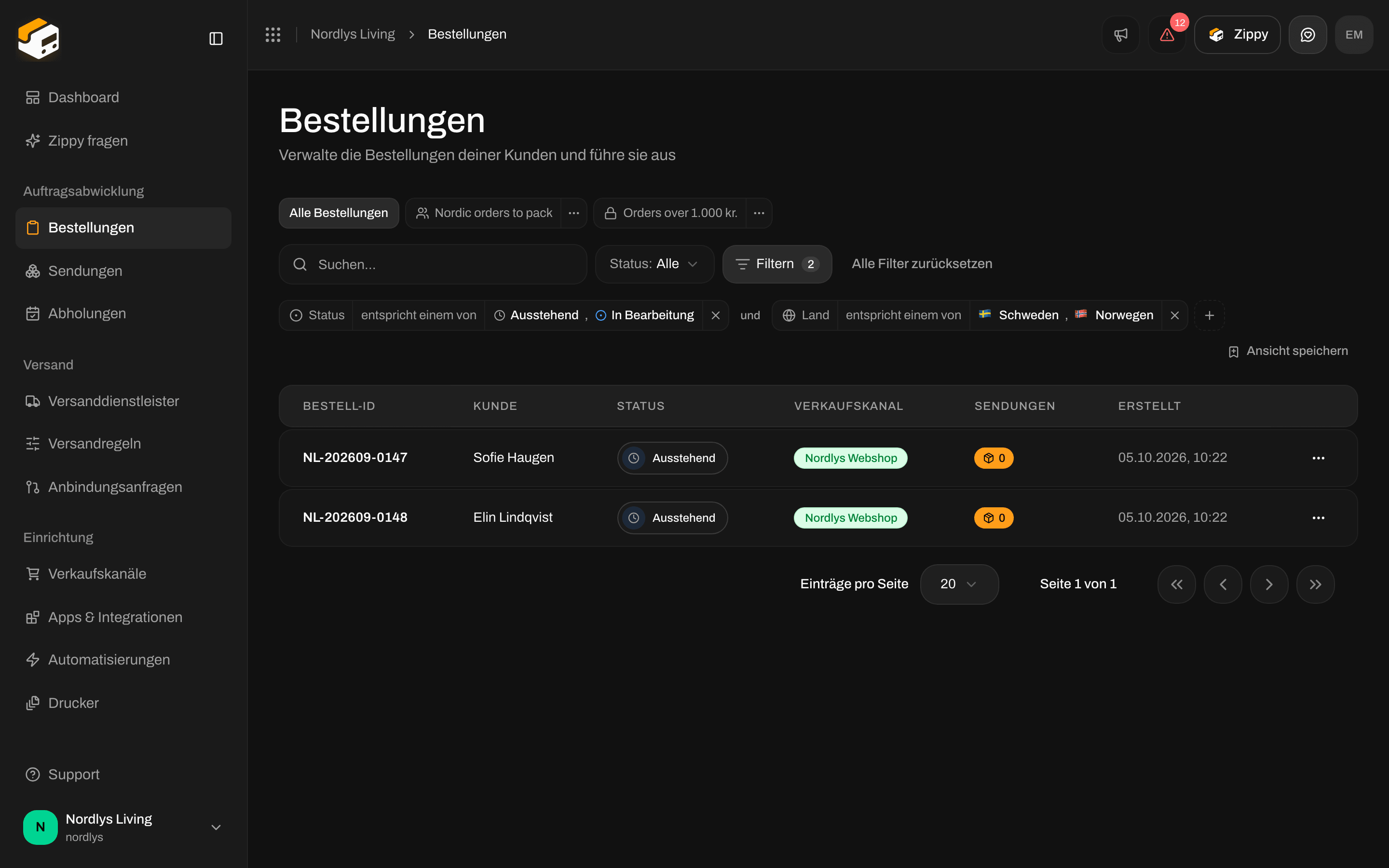Remove the Status filter chip
Screen dimensions: 1389x868
pyautogui.click(x=715, y=315)
